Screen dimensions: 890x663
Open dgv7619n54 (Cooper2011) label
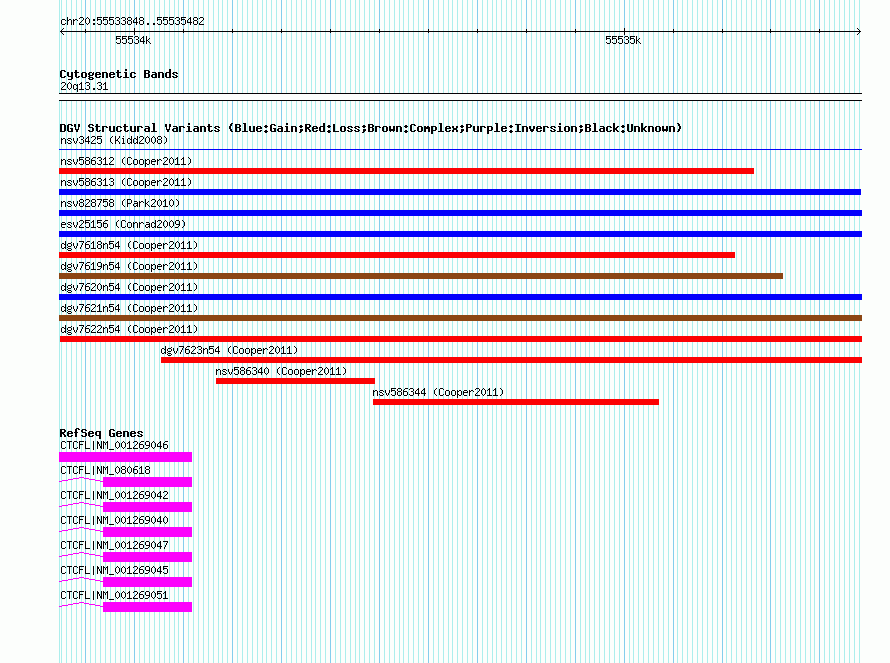pyautogui.click(x=129, y=266)
